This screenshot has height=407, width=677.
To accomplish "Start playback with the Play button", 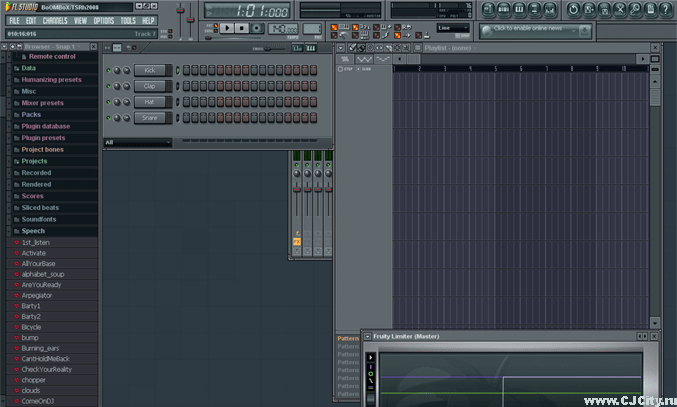I will pos(227,28).
